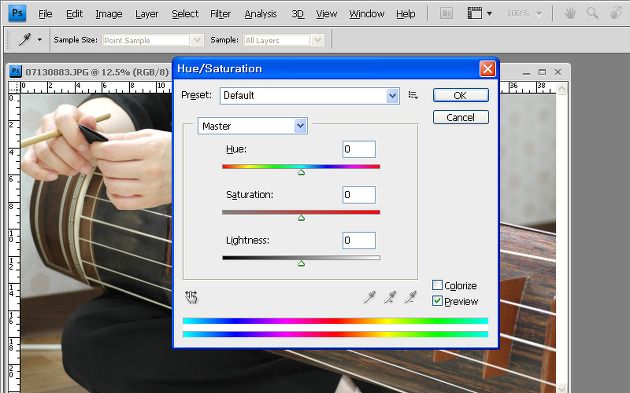The width and height of the screenshot is (630, 393).
Task: Open the Master channel dropdown
Action: point(252,126)
